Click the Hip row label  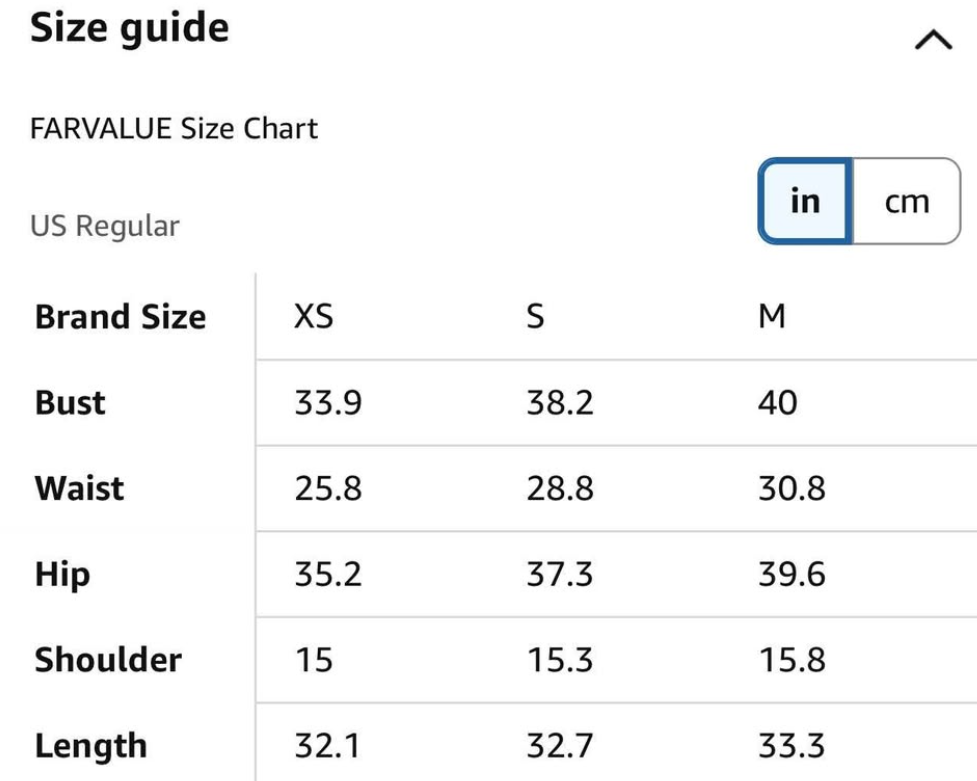coord(62,575)
